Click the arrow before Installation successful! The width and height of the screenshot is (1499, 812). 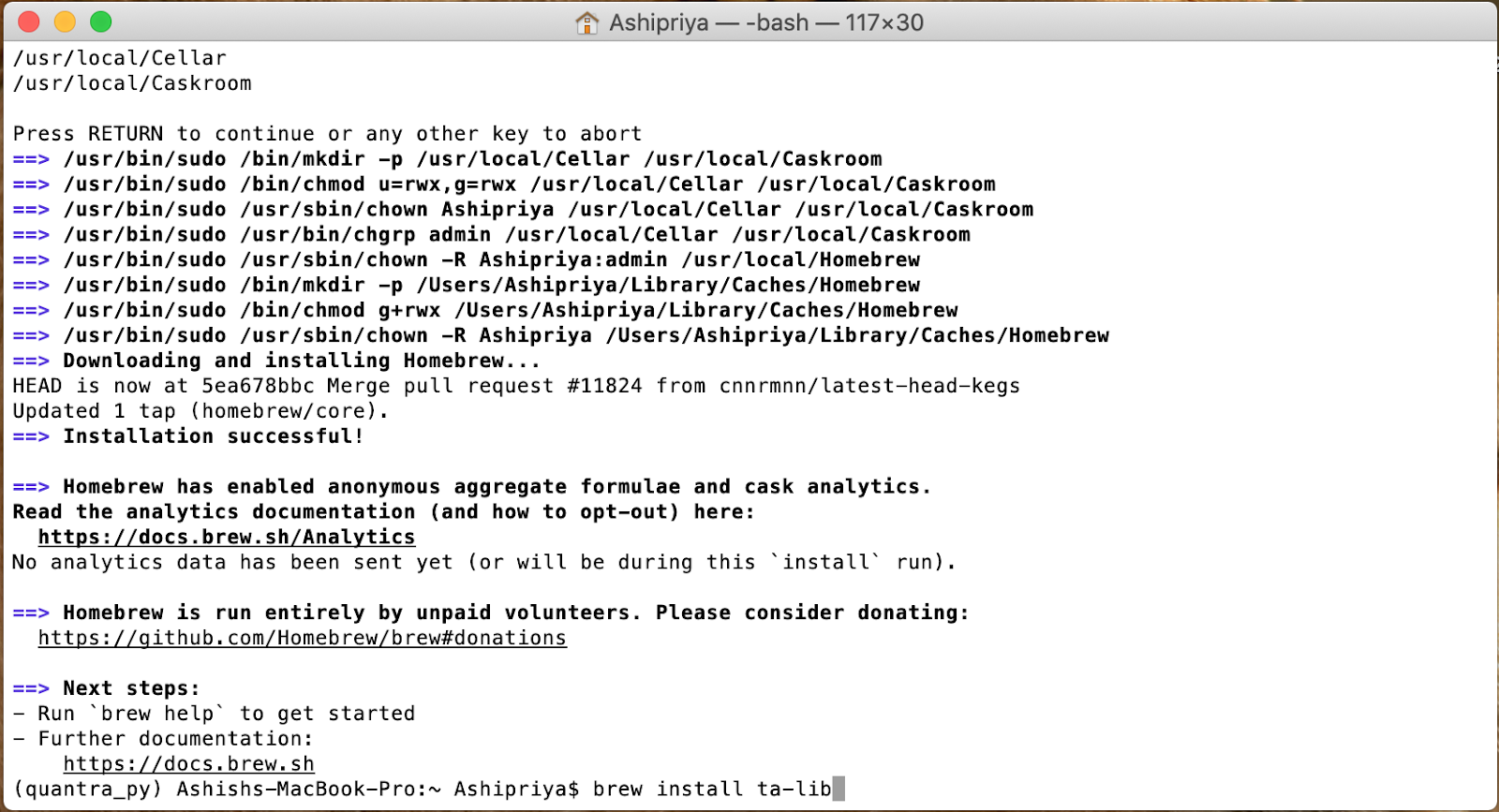(x=31, y=436)
